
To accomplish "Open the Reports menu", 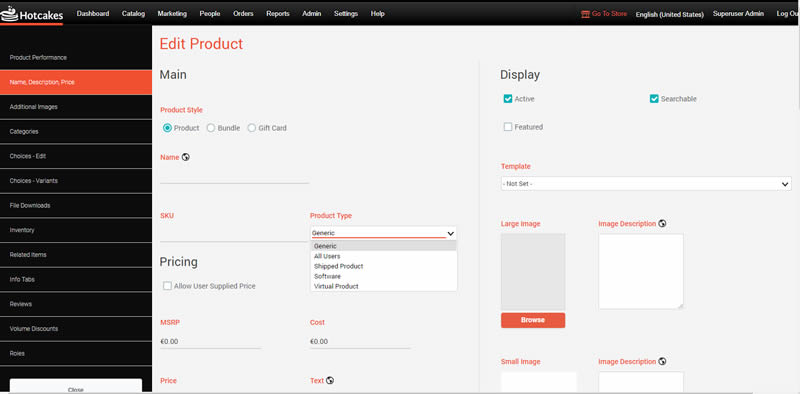I will [x=278, y=14].
